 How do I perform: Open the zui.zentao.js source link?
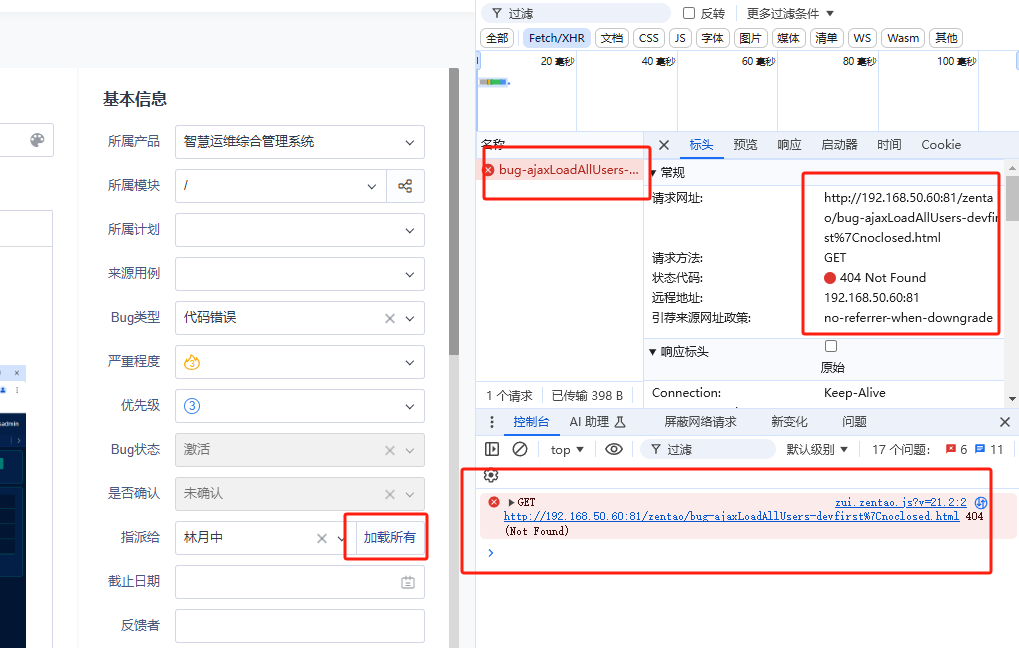click(901, 502)
